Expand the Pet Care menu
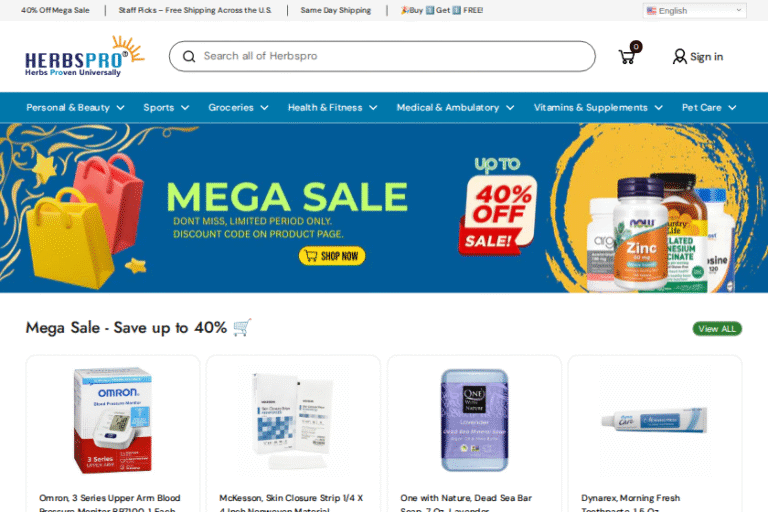768x512 pixels. (x=709, y=107)
